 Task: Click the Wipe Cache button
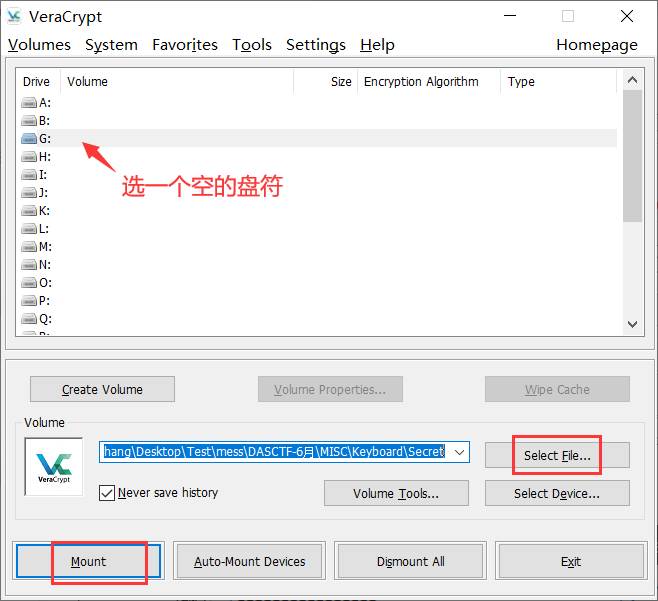pyautogui.click(x=557, y=389)
